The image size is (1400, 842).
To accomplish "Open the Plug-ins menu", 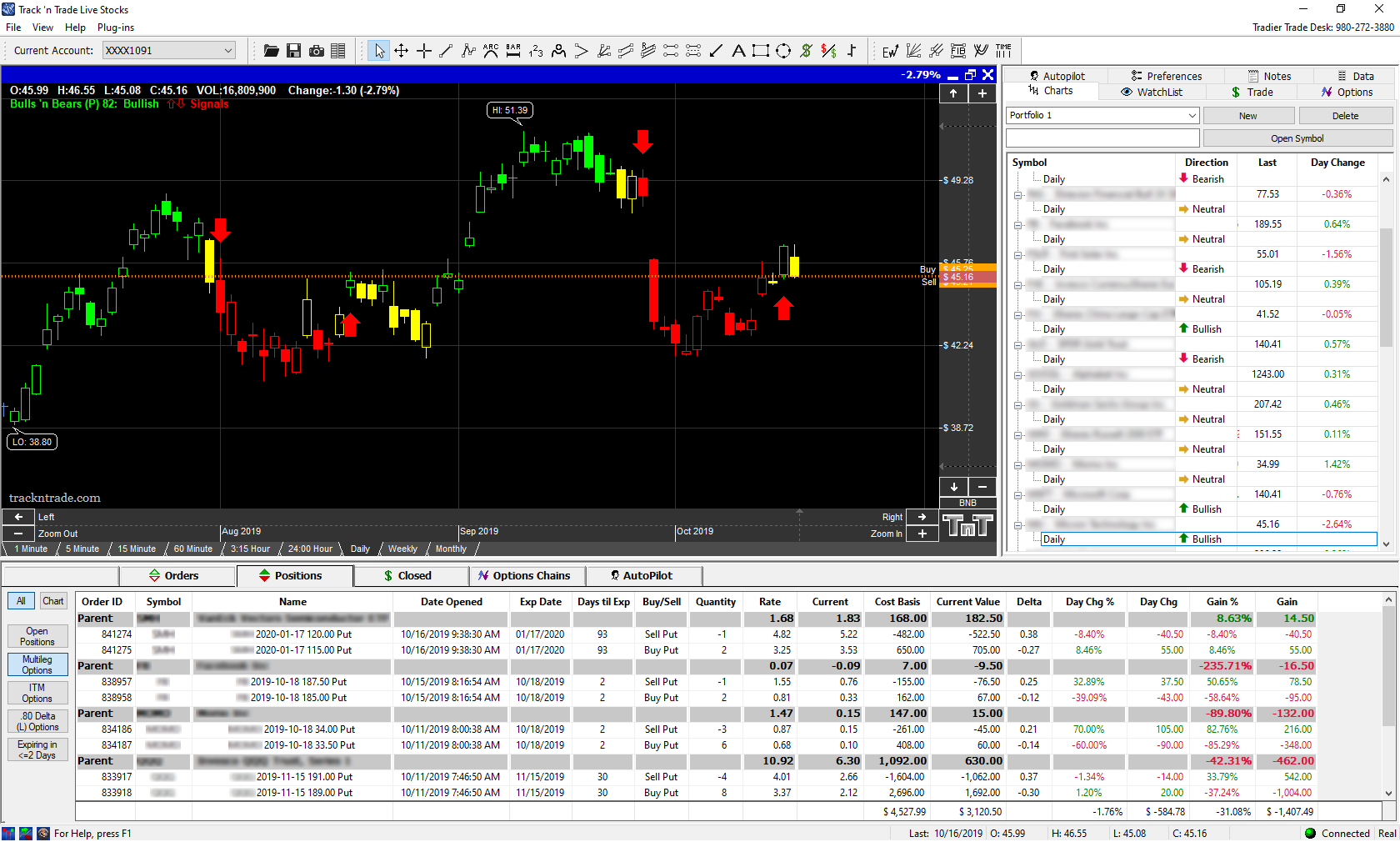I will point(116,28).
